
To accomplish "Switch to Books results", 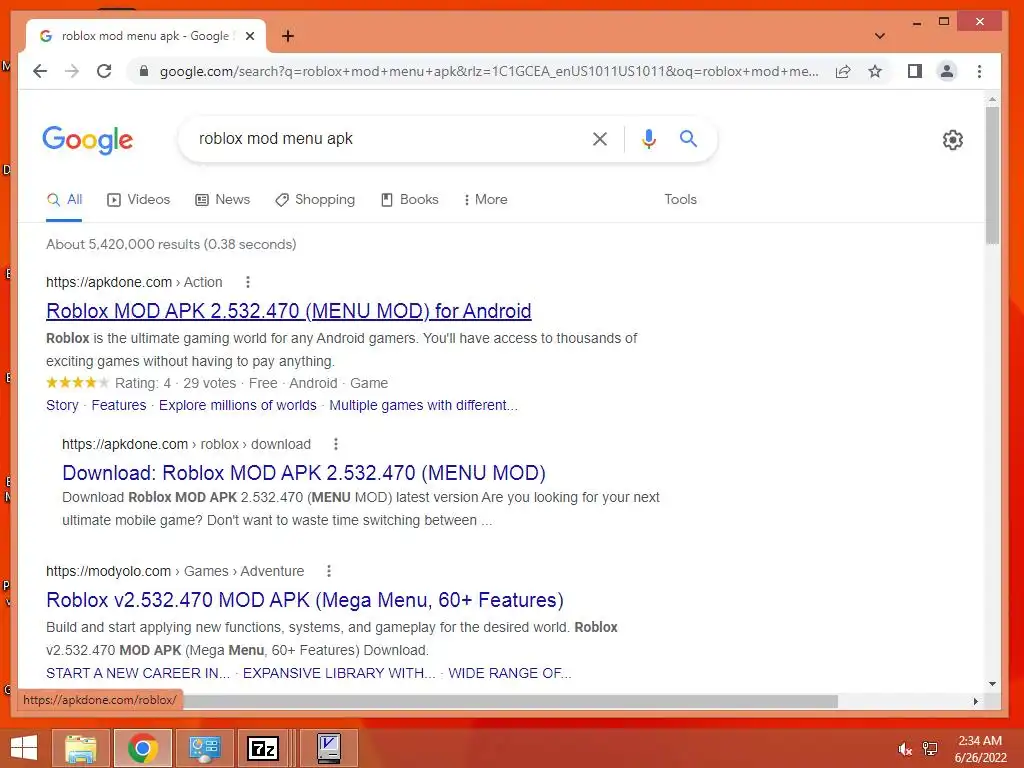I will [410, 200].
